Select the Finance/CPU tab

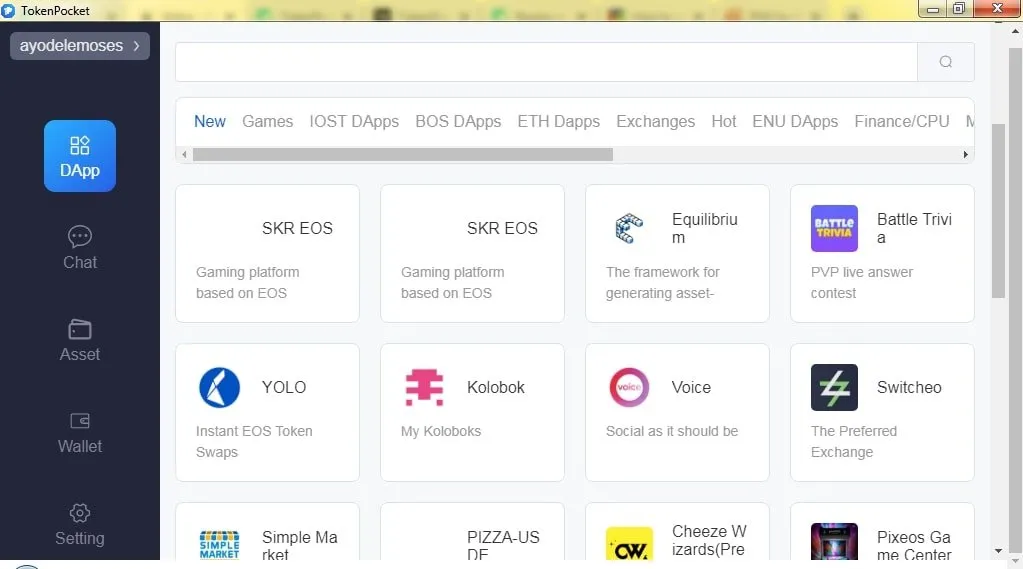point(902,121)
